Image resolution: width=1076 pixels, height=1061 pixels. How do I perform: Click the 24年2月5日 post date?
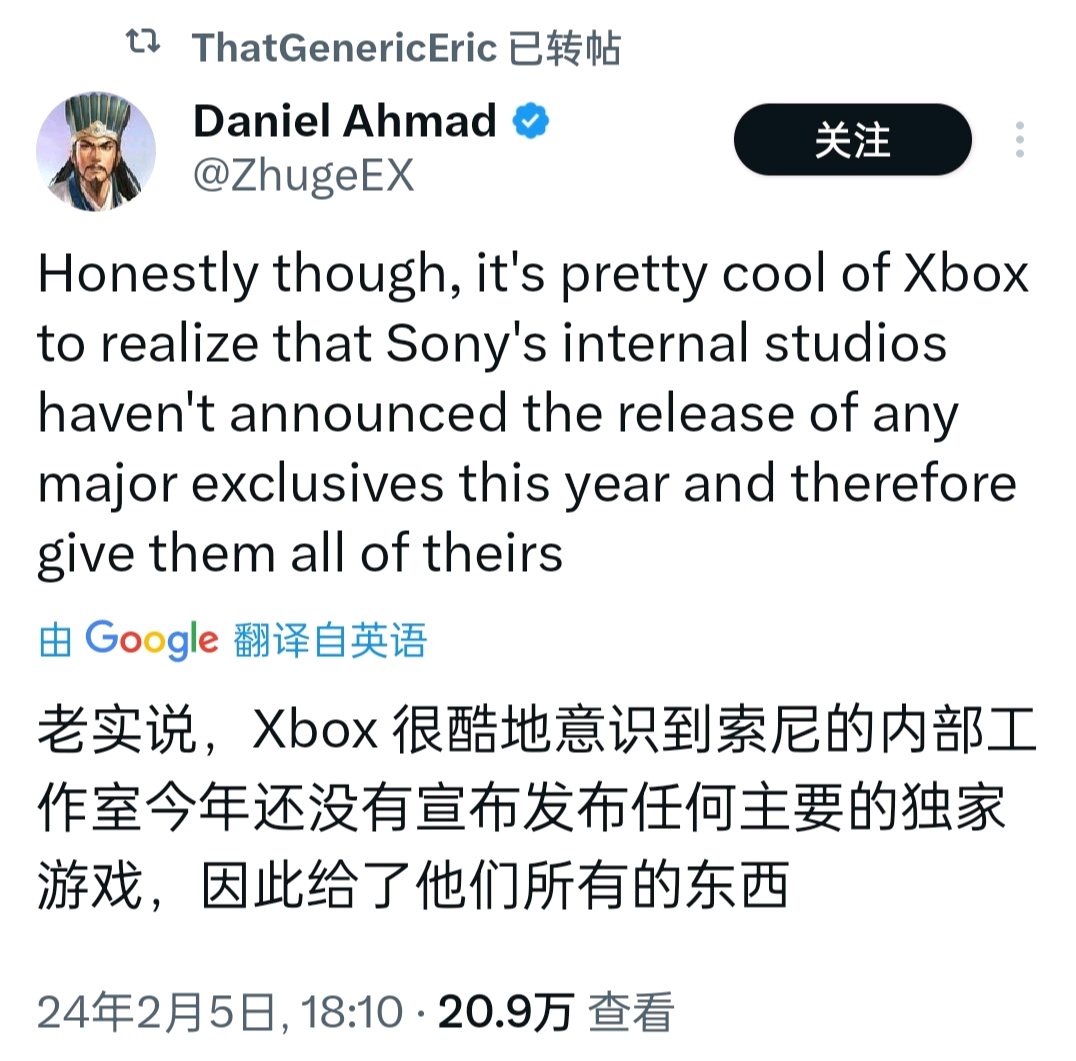(x=155, y=1013)
